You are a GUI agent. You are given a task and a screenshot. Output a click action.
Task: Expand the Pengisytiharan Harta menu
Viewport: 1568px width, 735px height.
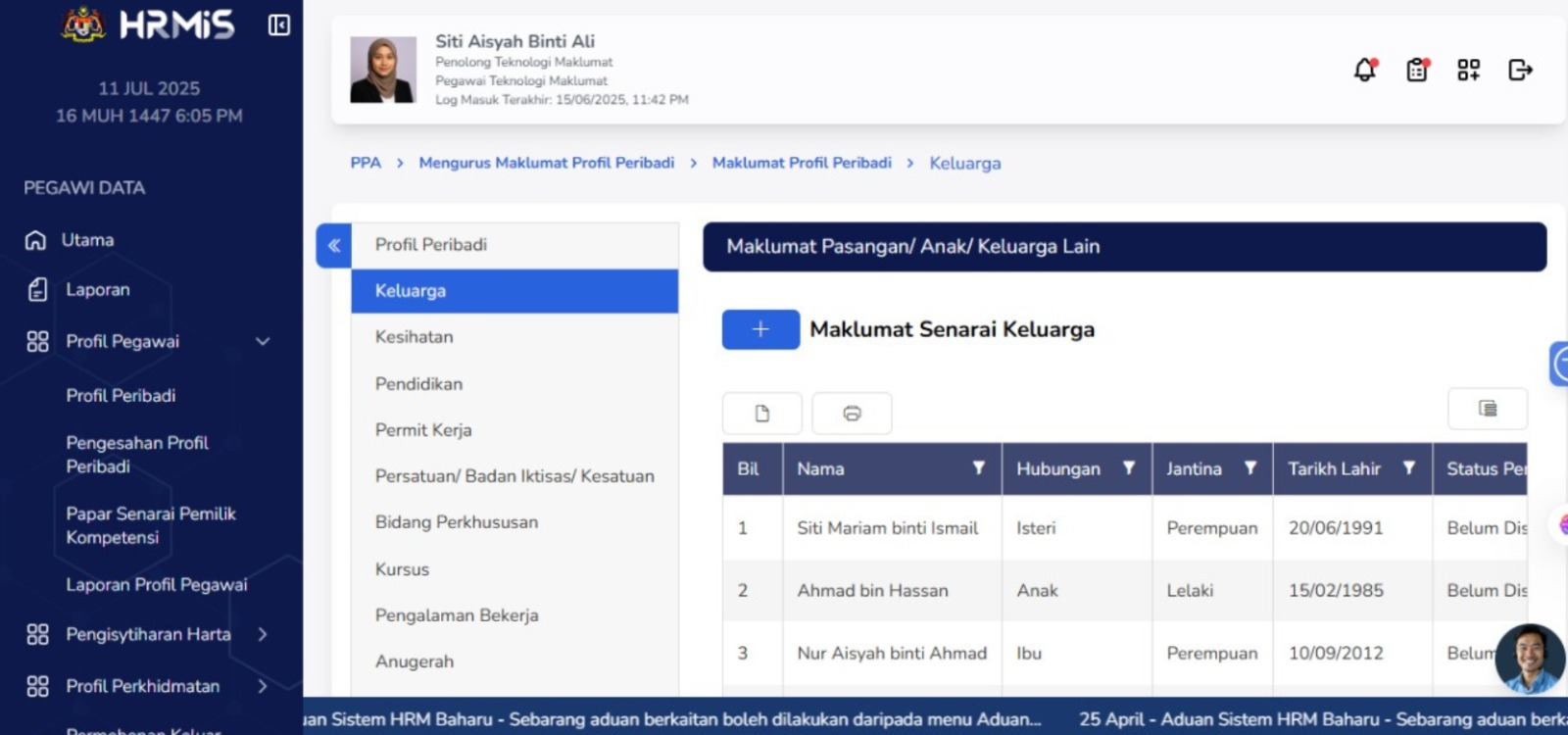147,634
